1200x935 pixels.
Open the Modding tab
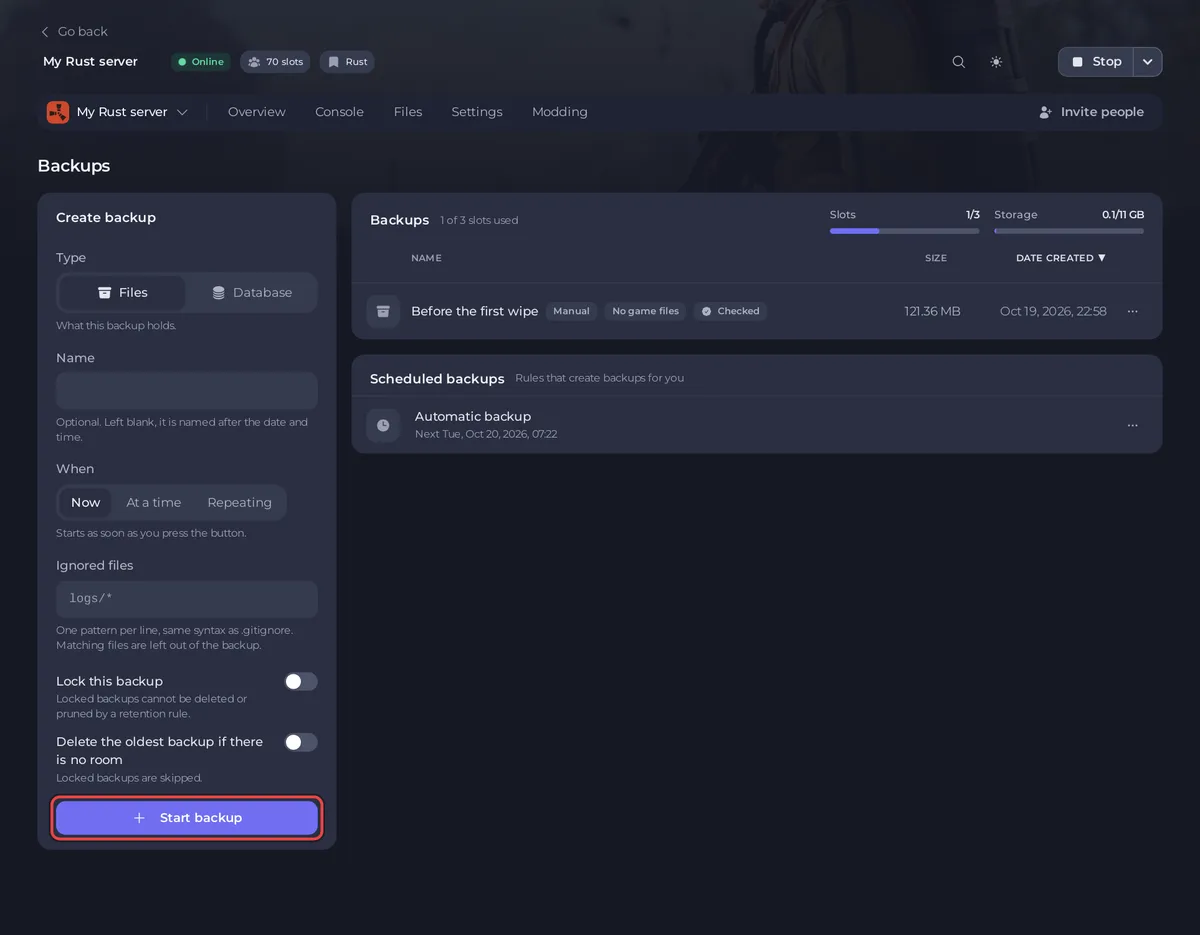pos(560,112)
